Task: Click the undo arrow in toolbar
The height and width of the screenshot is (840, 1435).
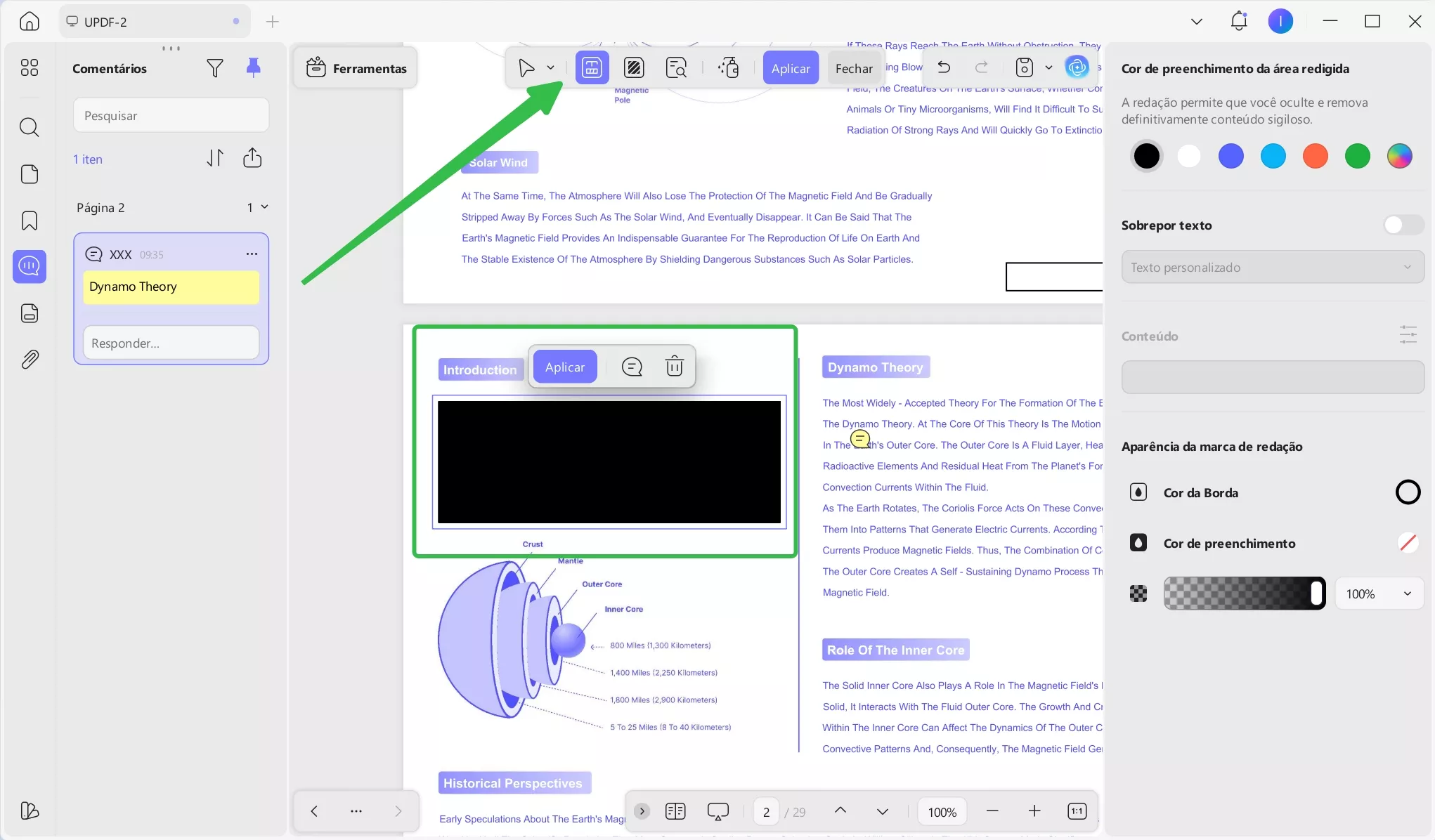Action: 944,67
